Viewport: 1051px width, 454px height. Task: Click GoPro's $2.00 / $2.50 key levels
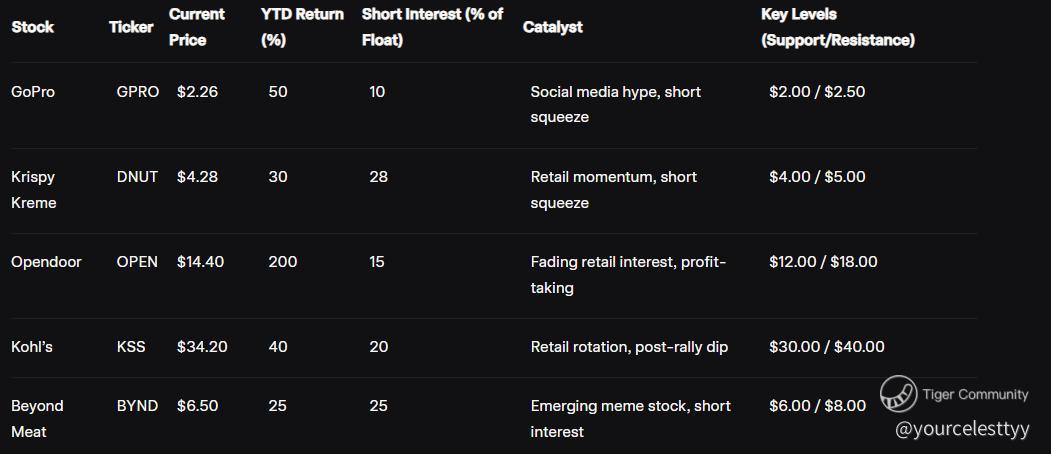coord(817,92)
